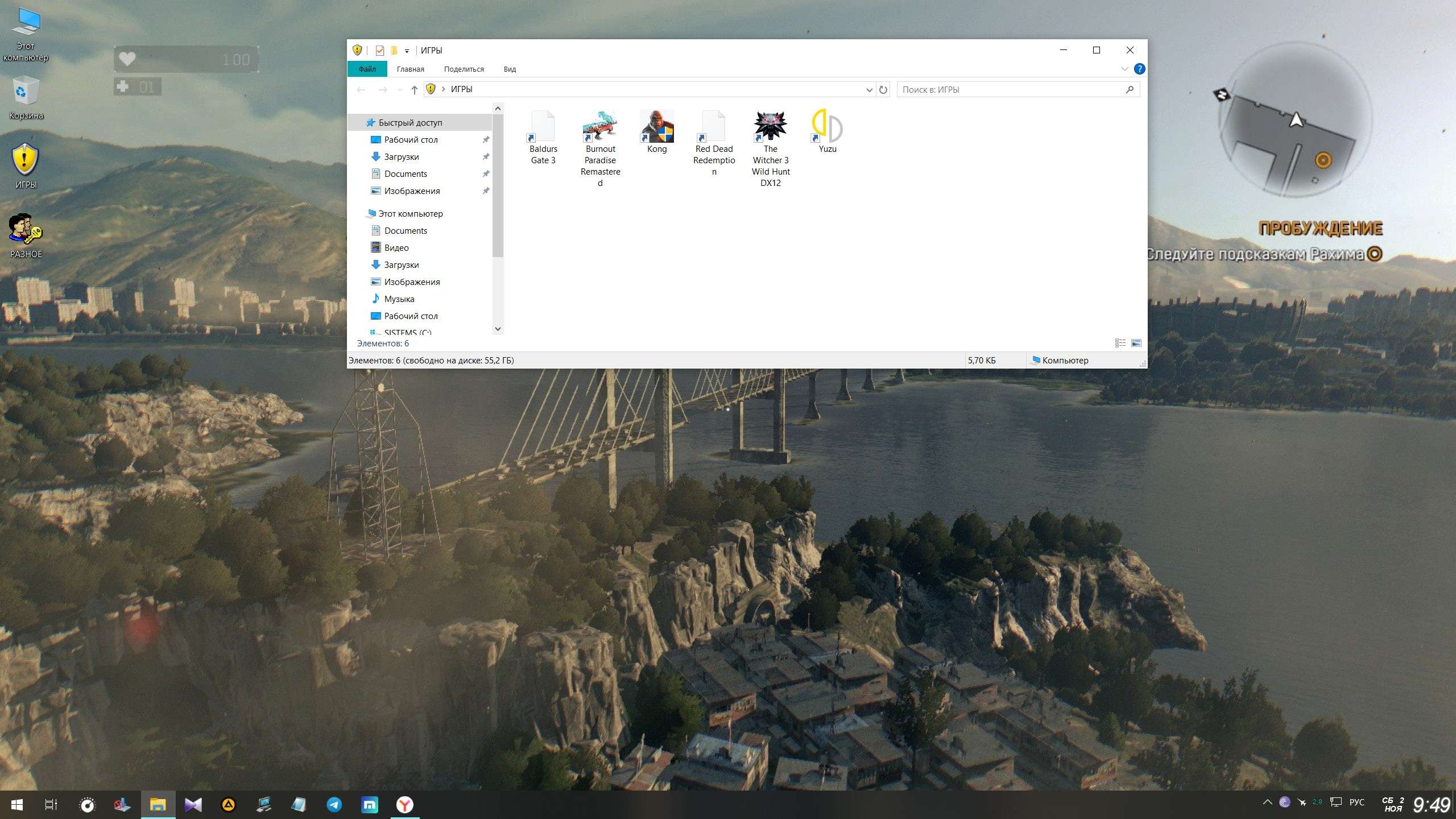Image resolution: width=1456 pixels, height=819 pixels.
Task: Click the refresh button next to the address bar
Action: tap(883, 89)
